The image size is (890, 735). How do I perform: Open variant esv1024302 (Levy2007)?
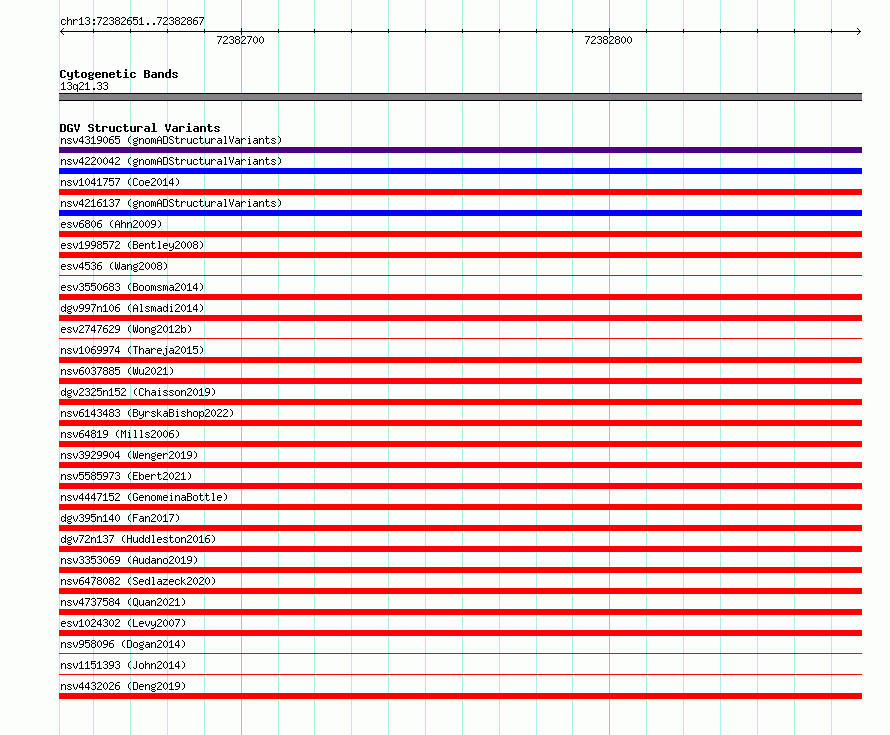click(123, 623)
